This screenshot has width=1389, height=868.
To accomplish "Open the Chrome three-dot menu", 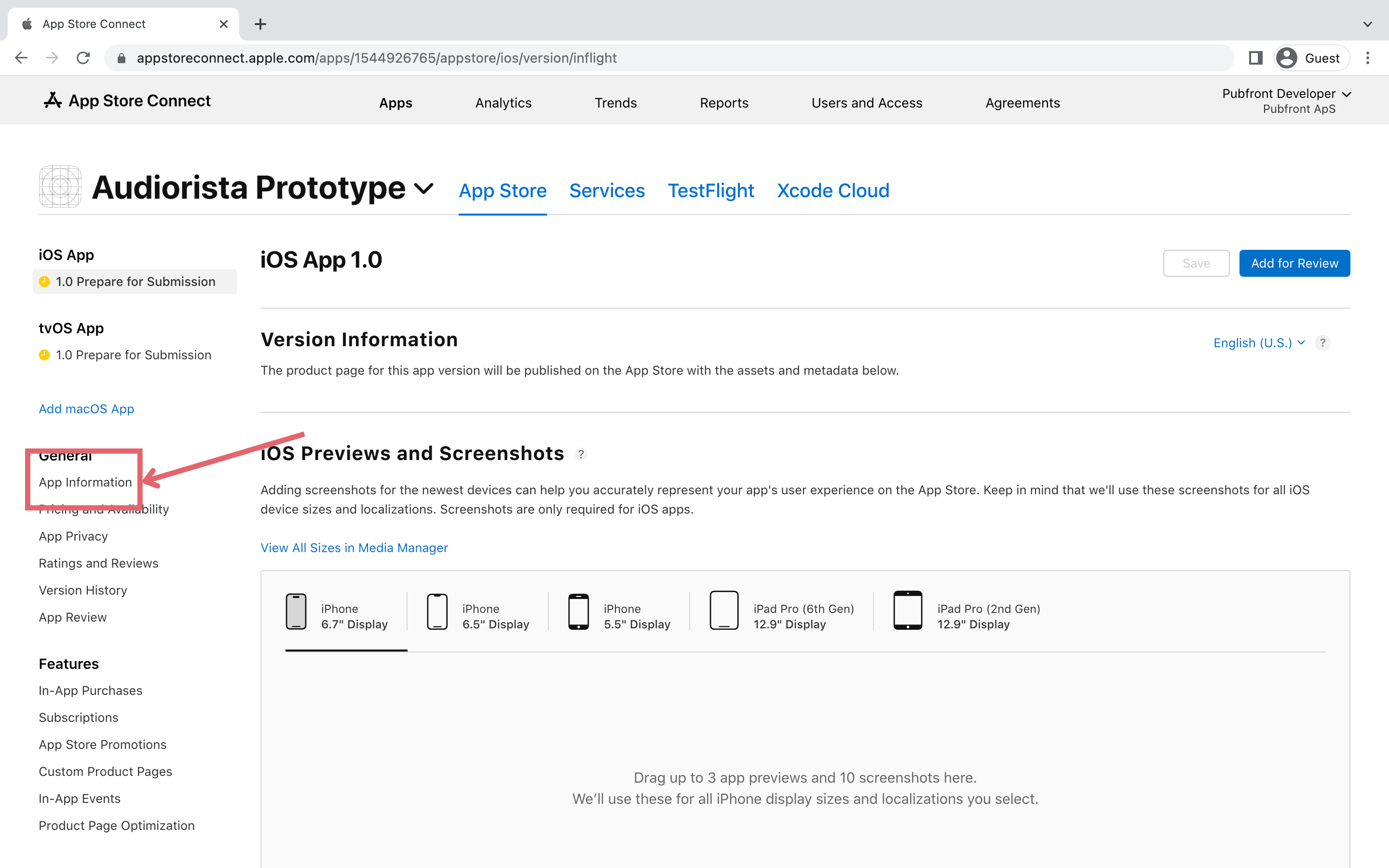I will (1368, 58).
